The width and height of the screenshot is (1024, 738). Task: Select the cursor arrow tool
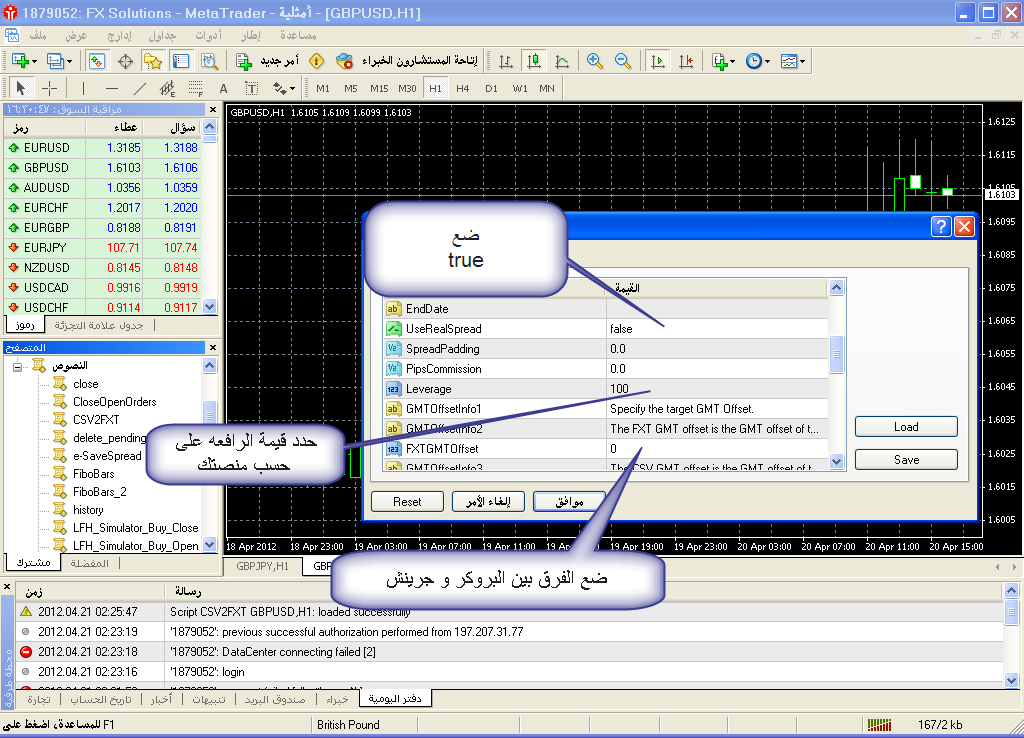pos(20,88)
